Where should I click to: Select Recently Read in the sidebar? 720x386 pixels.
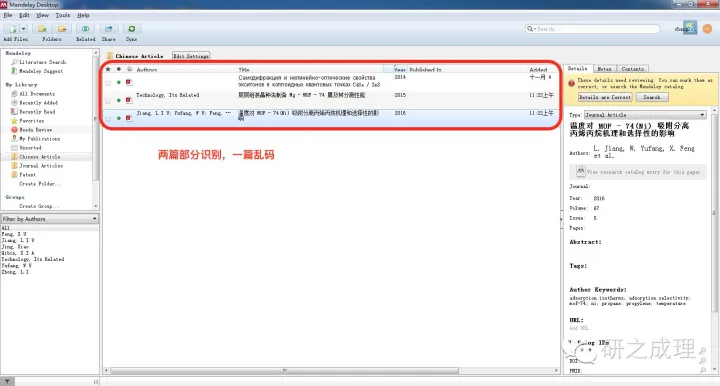(x=33, y=112)
